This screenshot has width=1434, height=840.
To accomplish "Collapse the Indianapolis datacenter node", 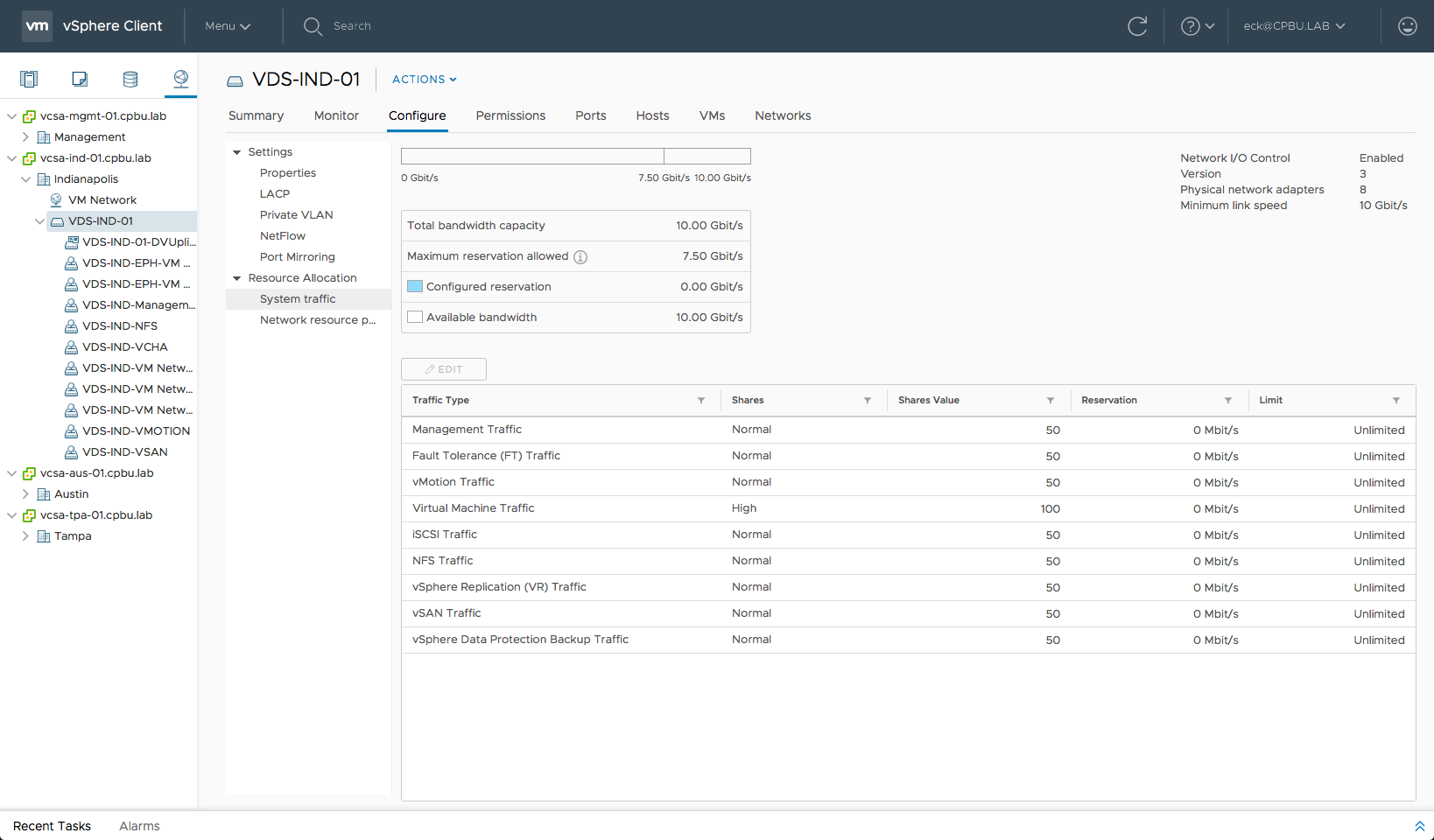I will [x=25, y=179].
